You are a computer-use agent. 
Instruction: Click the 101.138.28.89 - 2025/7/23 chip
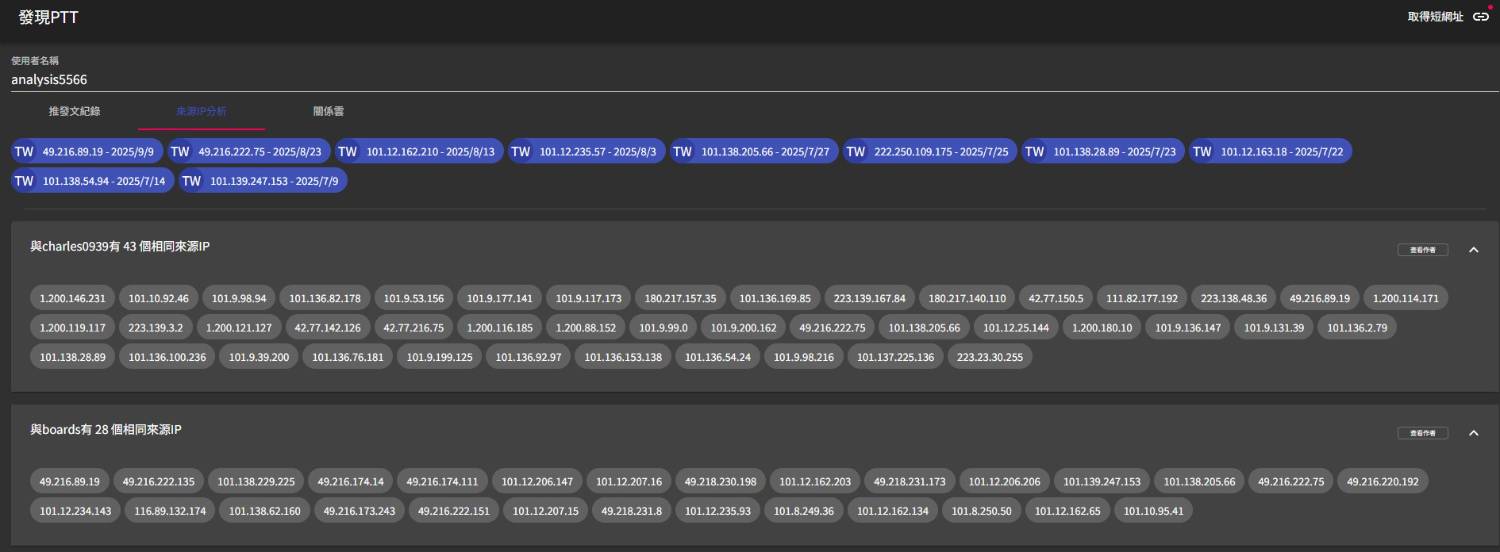[x=1114, y=152]
